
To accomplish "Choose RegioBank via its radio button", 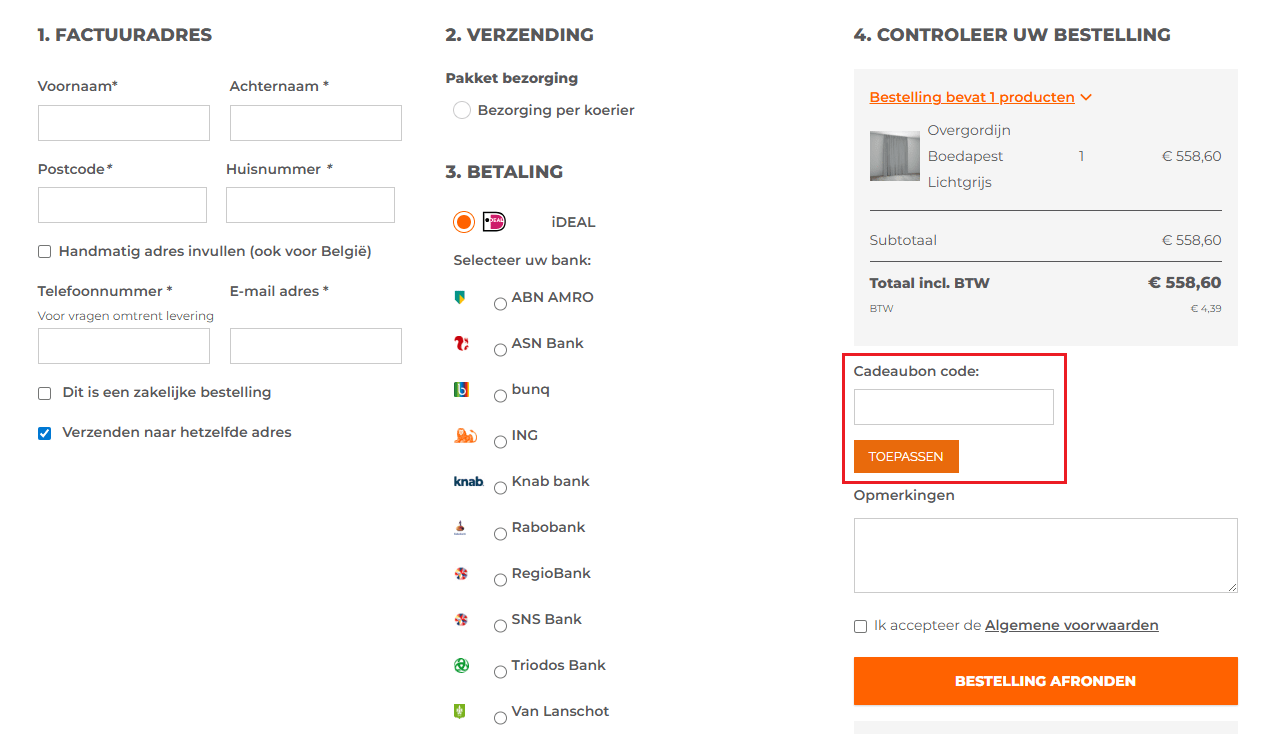I will (x=499, y=579).
